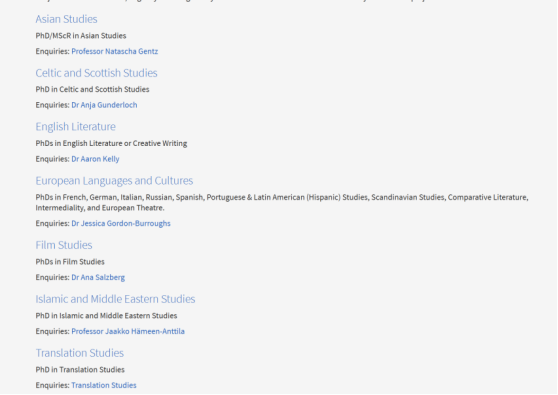
Task: Contact Professor Natascha Gentz via enquiries link
Action: click(115, 51)
